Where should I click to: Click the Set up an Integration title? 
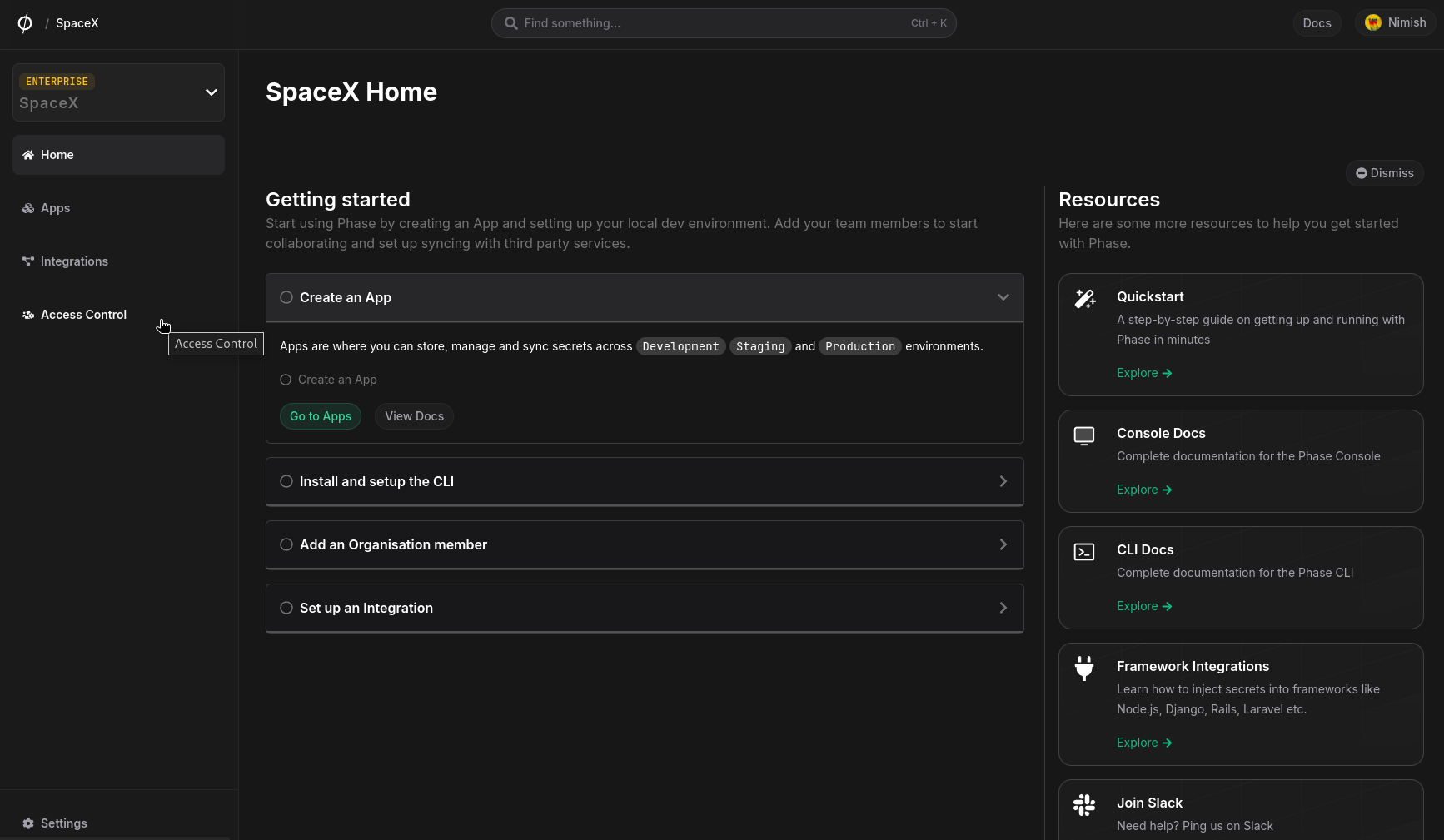pyautogui.click(x=366, y=608)
